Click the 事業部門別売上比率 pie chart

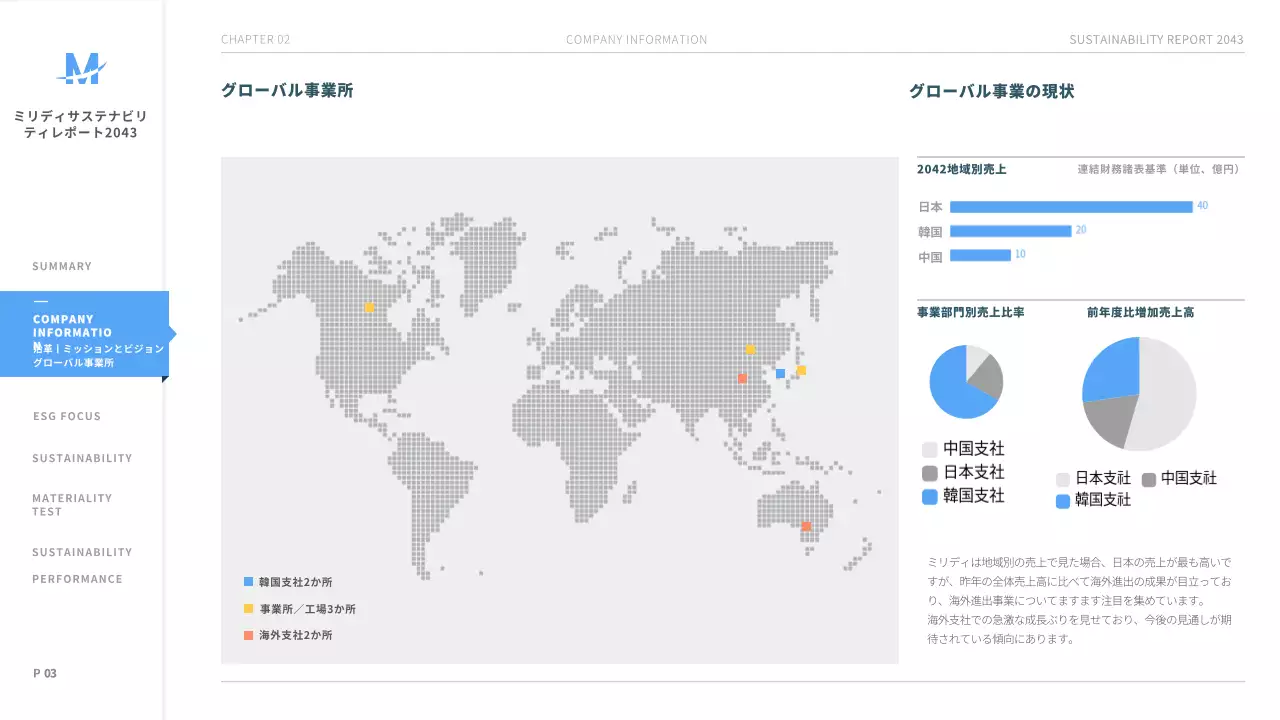click(x=966, y=381)
